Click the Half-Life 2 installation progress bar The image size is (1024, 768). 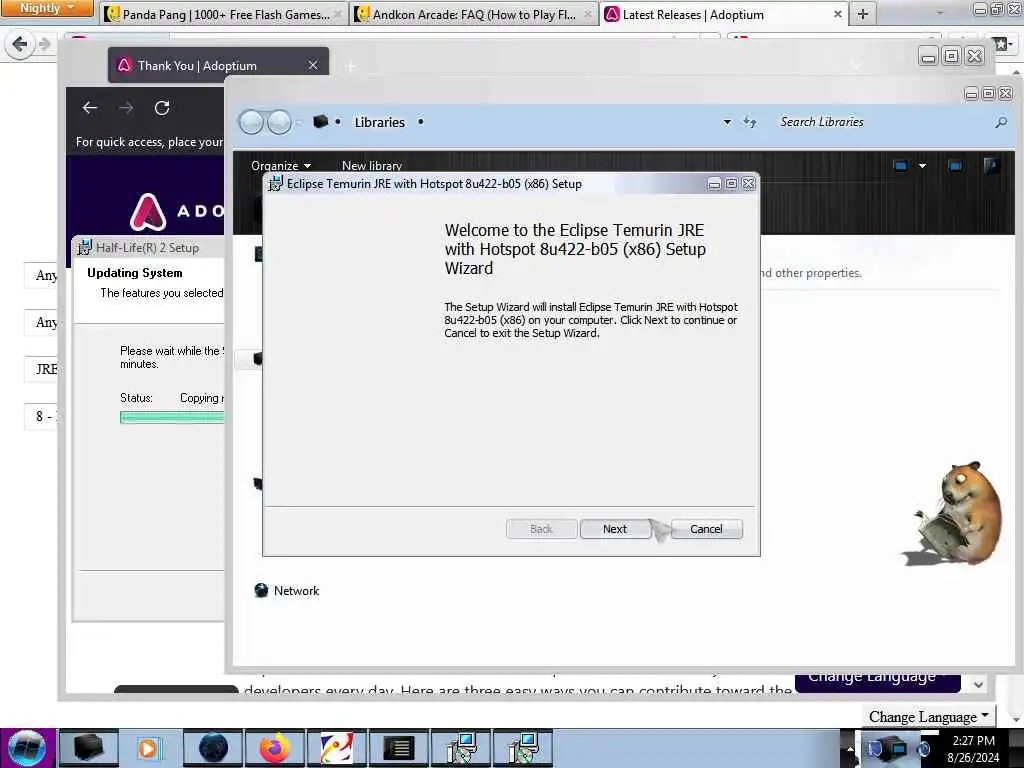(x=172, y=417)
